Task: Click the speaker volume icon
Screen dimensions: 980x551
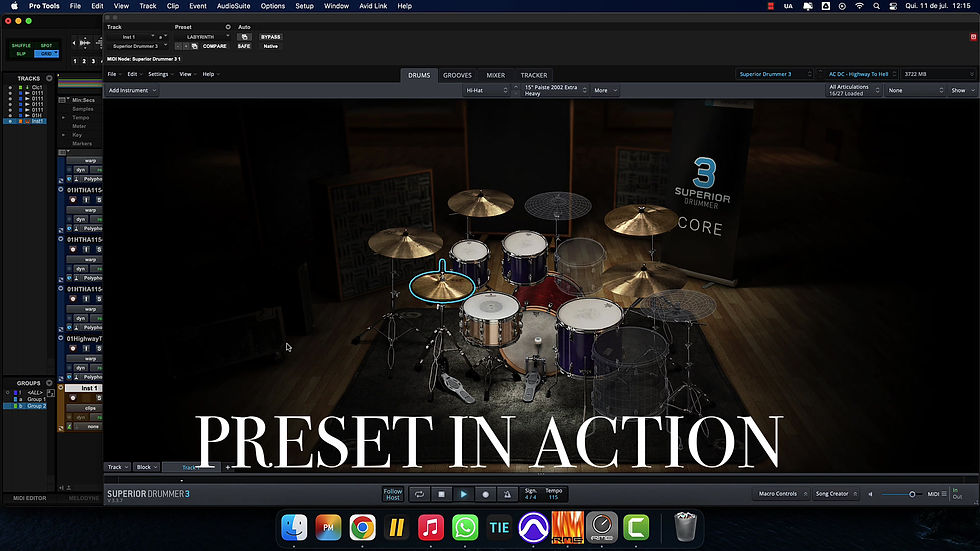Action: click(x=871, y=494)
